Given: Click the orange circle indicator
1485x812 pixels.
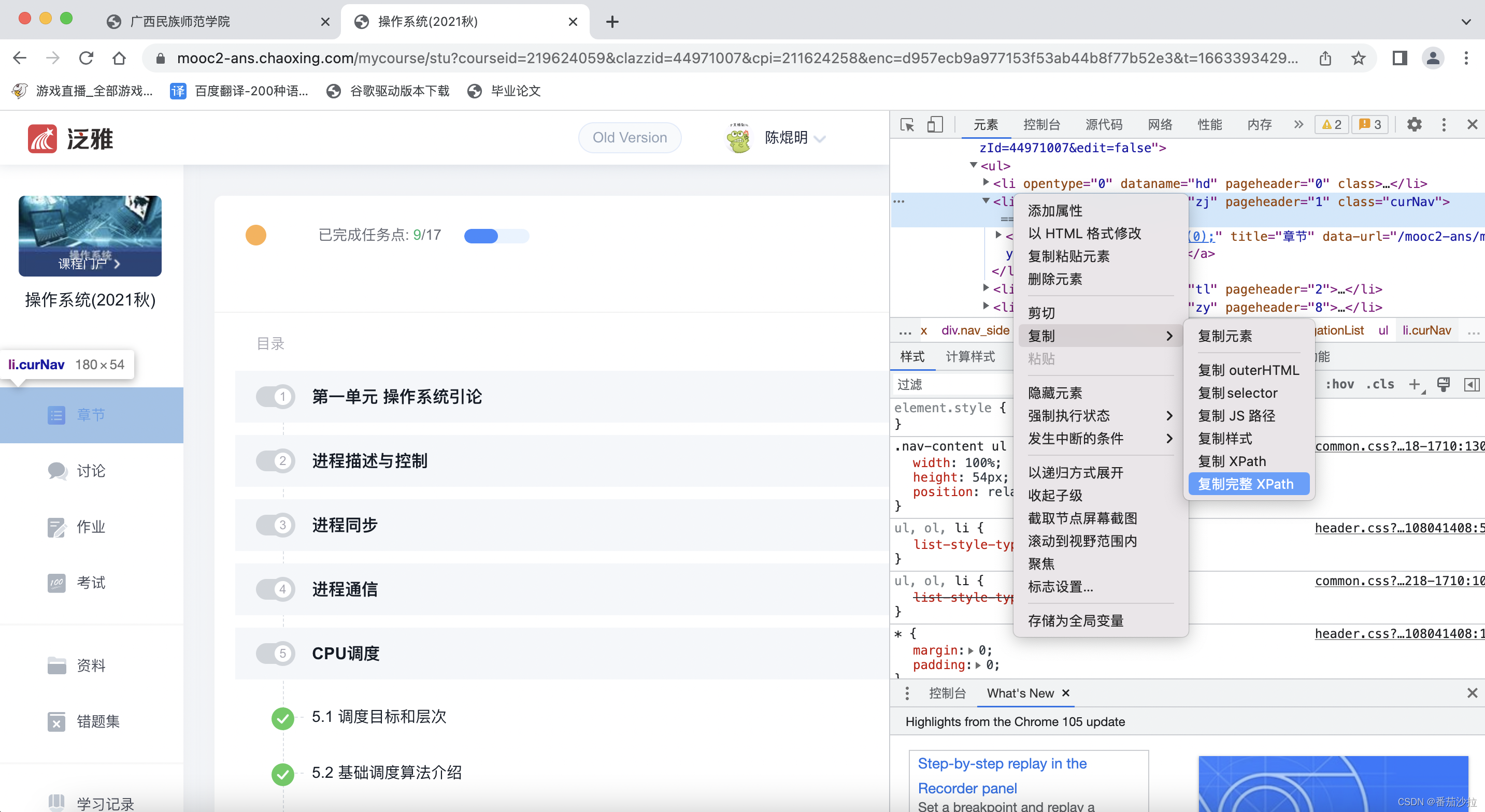Looking at the screenshot, I should [x=256, y=235].
